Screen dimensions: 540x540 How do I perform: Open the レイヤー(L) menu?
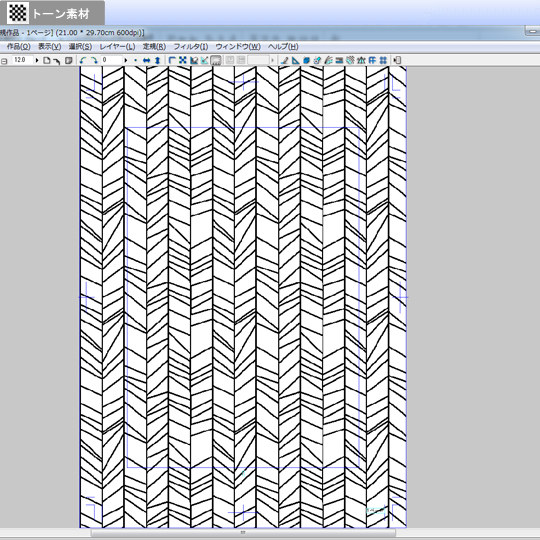tap(117, 46)
